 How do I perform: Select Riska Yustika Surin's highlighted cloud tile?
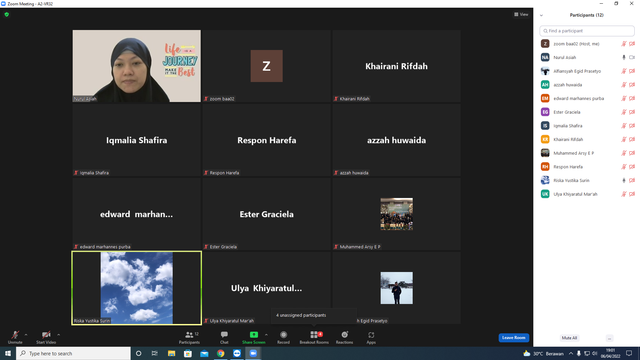coord(137,288)
